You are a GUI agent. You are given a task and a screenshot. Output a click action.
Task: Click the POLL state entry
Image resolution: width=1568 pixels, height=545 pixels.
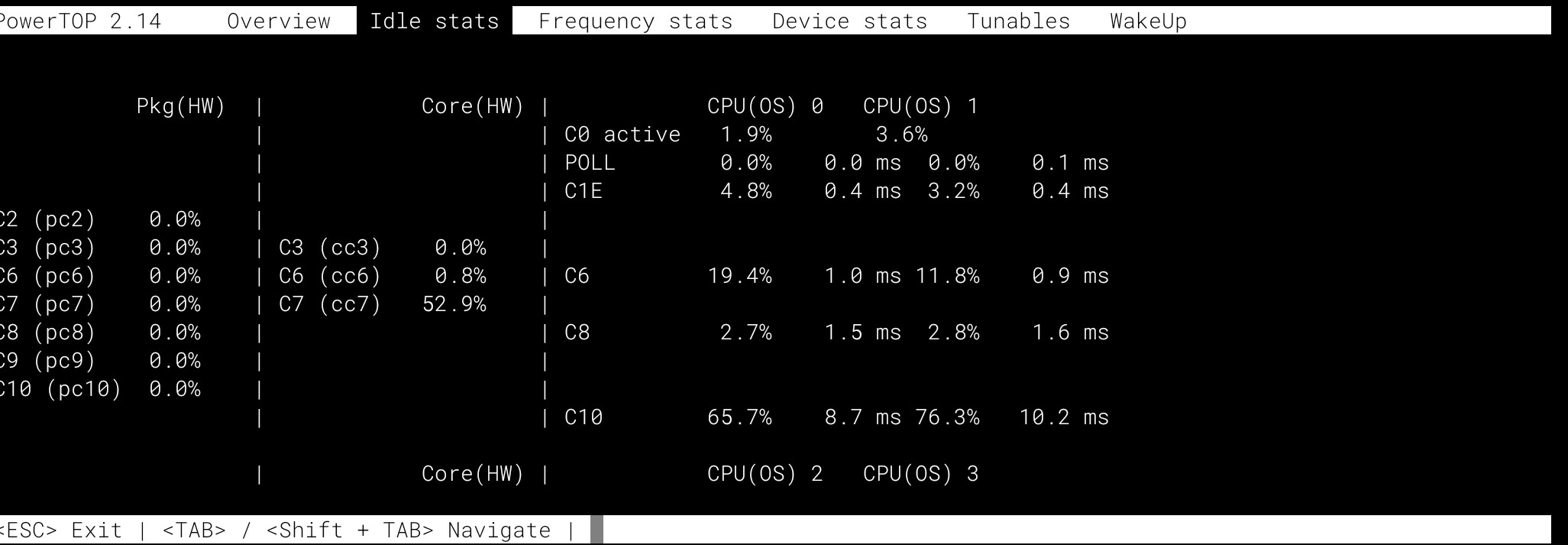point(592,163)
